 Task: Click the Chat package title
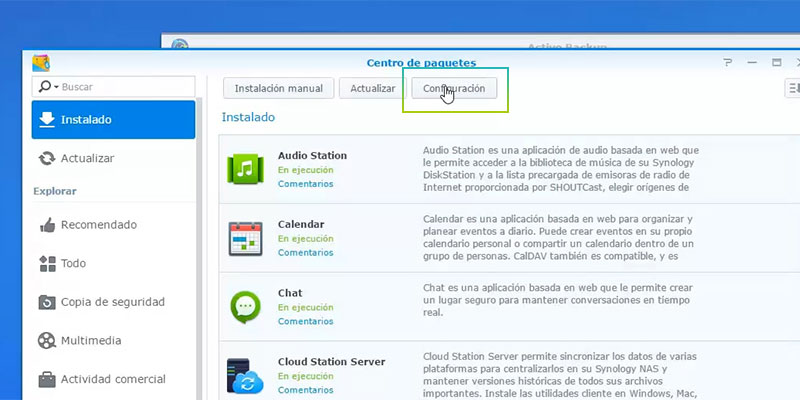tap(290, 293)
